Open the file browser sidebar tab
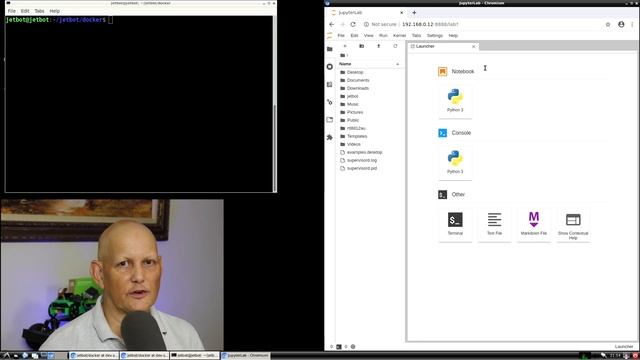This screenshot has height=360, width=640. click(330, 49)
